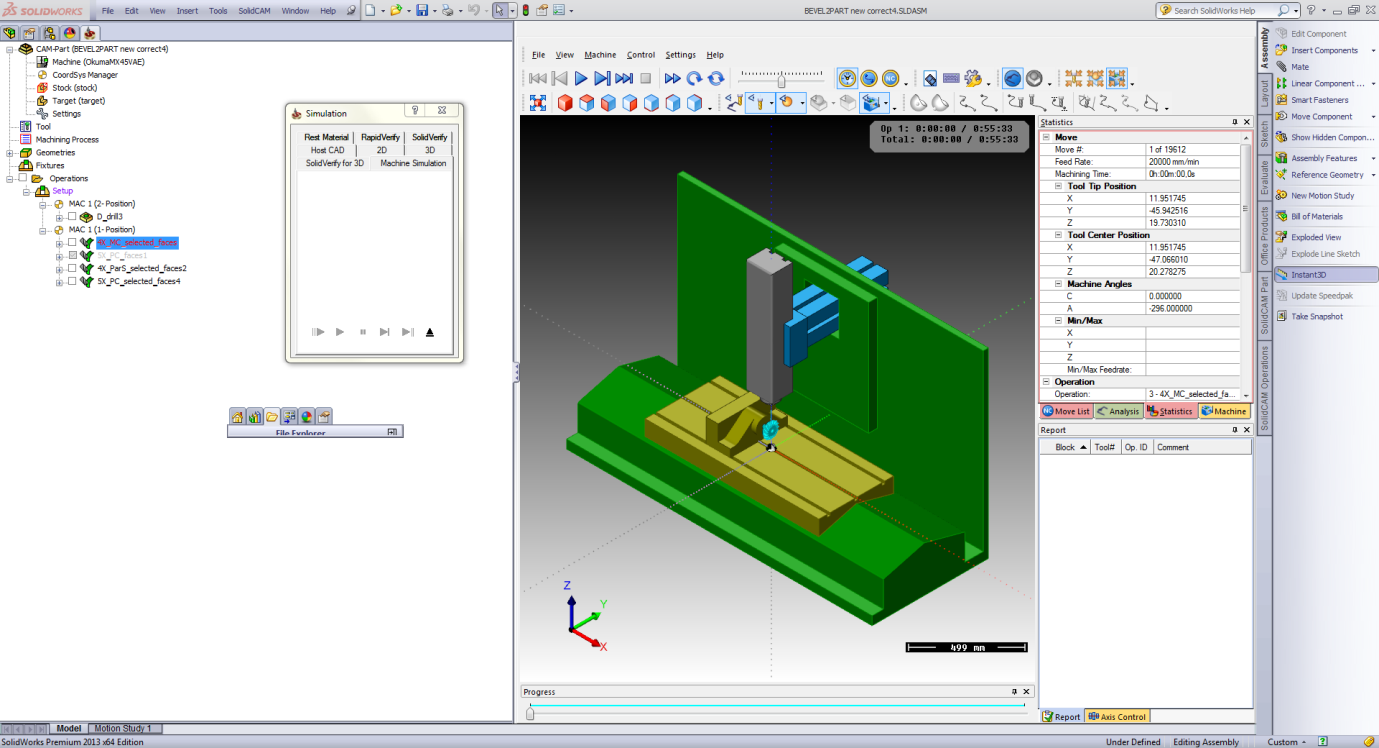Image resolution: width=1379 pixels, height=748 pixels.
Task: Click the single Restart circular arrow icon
Action: pos(694,78)
